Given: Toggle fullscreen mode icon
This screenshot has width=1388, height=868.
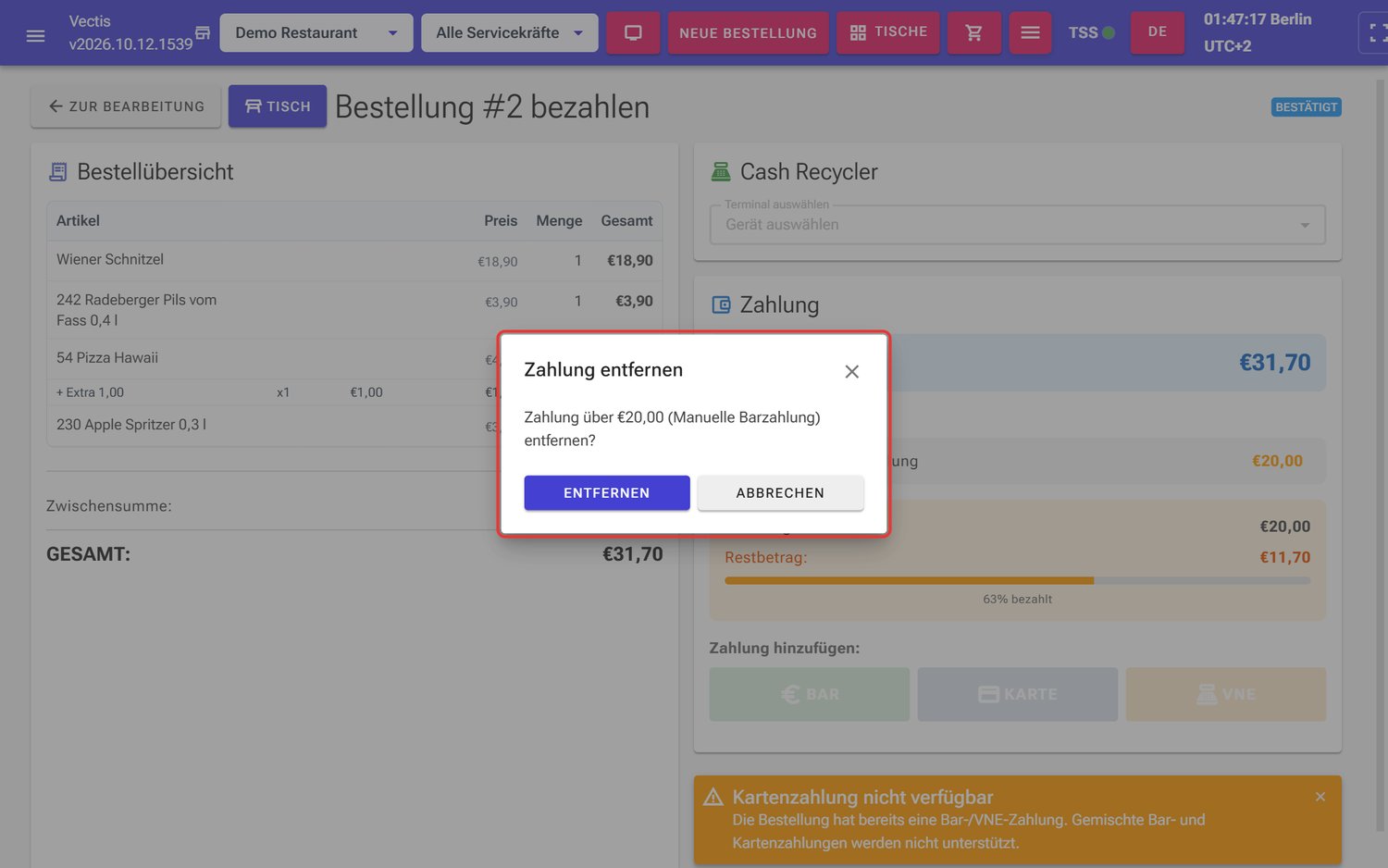Looking at the screenshot, I should coord(1375,33).
